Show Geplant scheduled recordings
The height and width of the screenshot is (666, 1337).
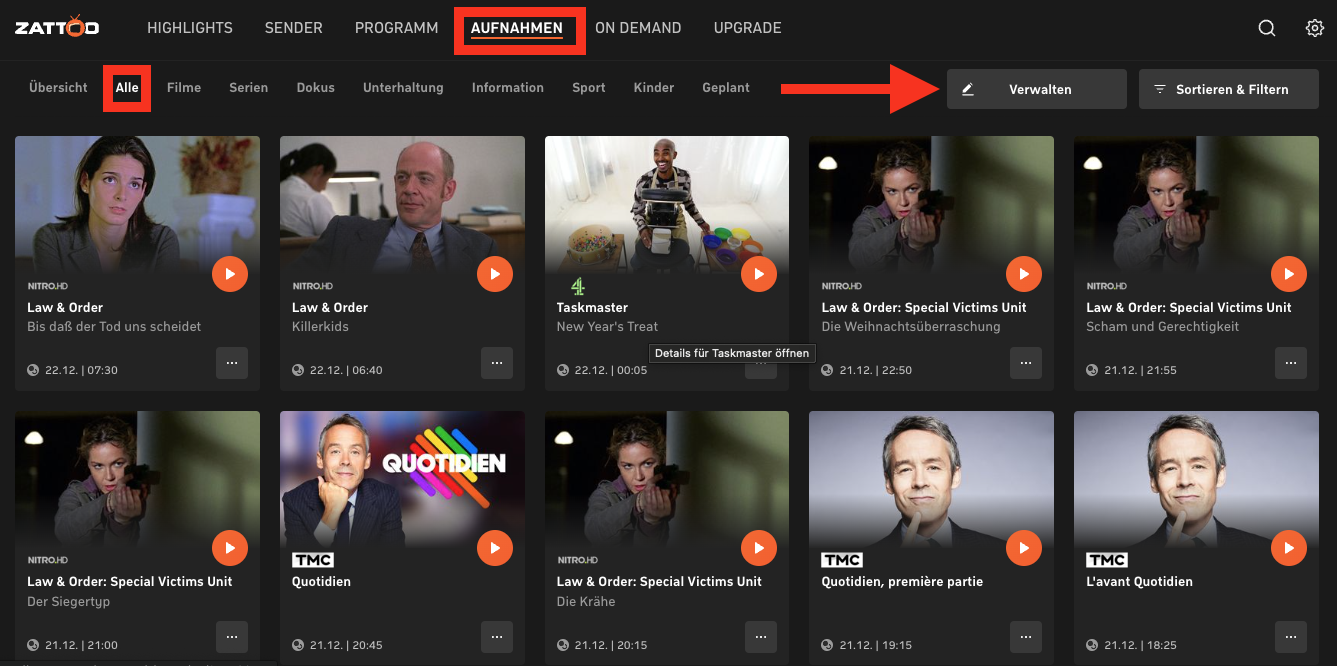tap(726, 88)
